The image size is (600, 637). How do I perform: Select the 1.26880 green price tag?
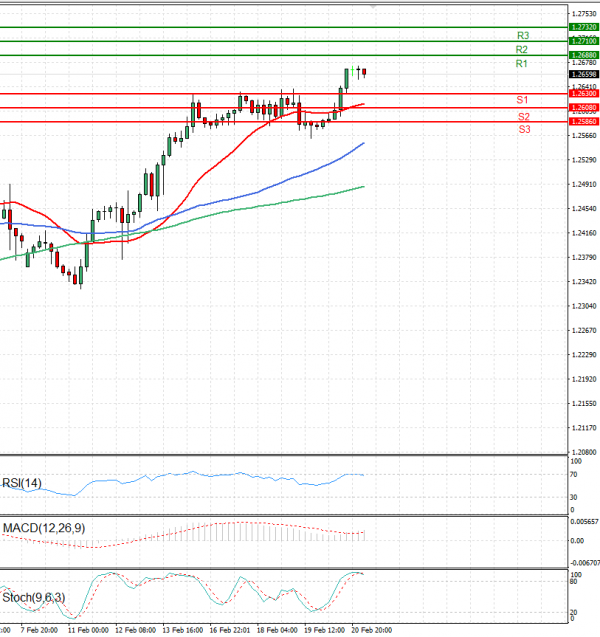[x=584, y=55]
